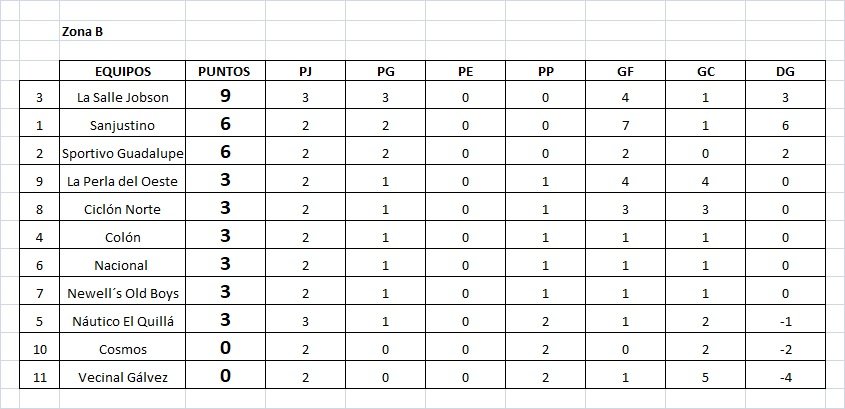Select the PUNTOS header cell
The width and height of the screenshot is (845, 409).
tap(224, 71)
